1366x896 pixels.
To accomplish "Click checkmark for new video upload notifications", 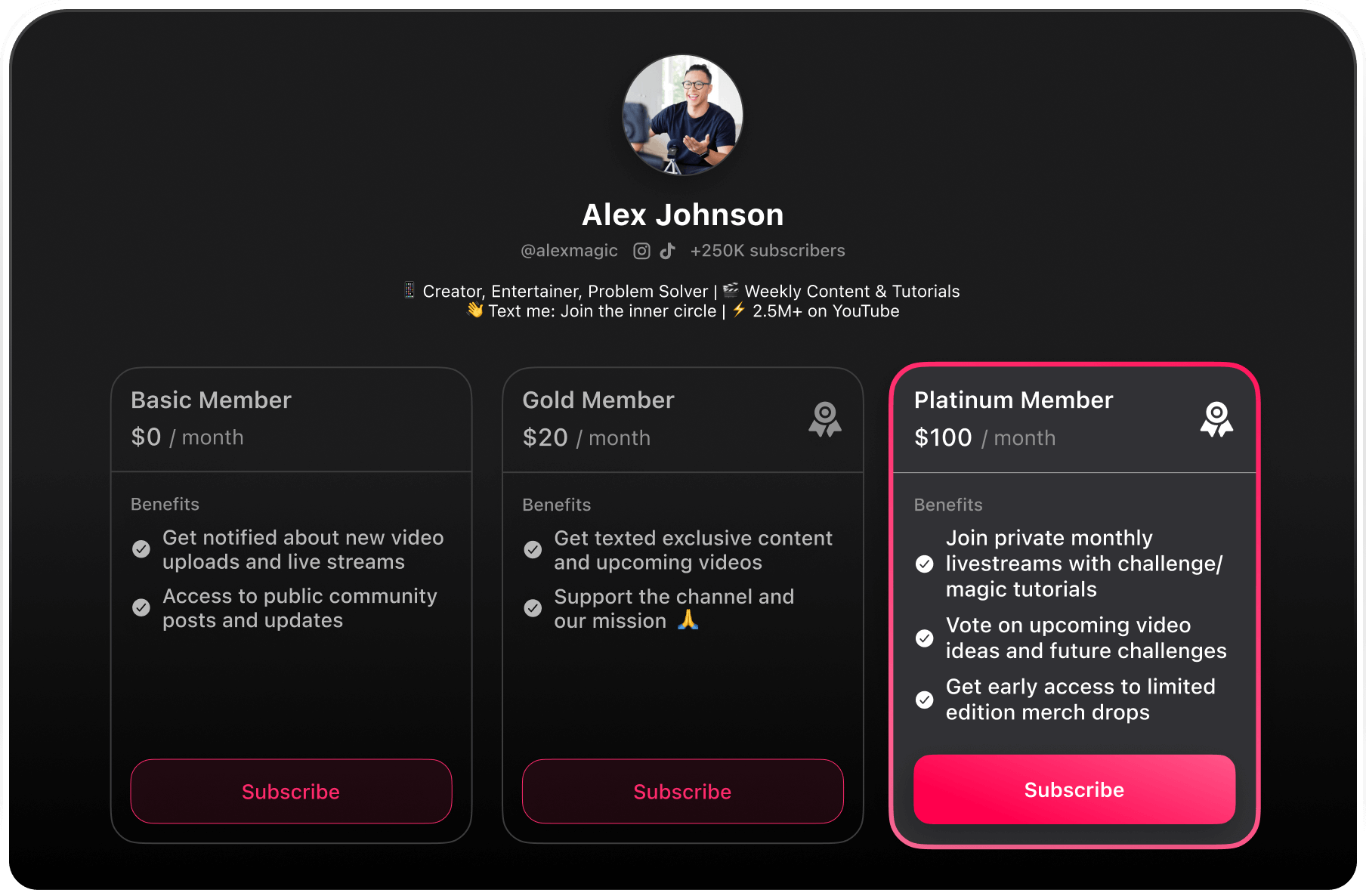I will (141, 549).
